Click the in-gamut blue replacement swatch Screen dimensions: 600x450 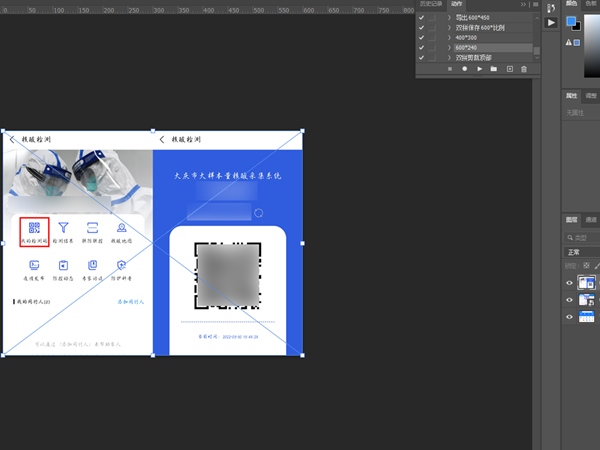point(577,42)
